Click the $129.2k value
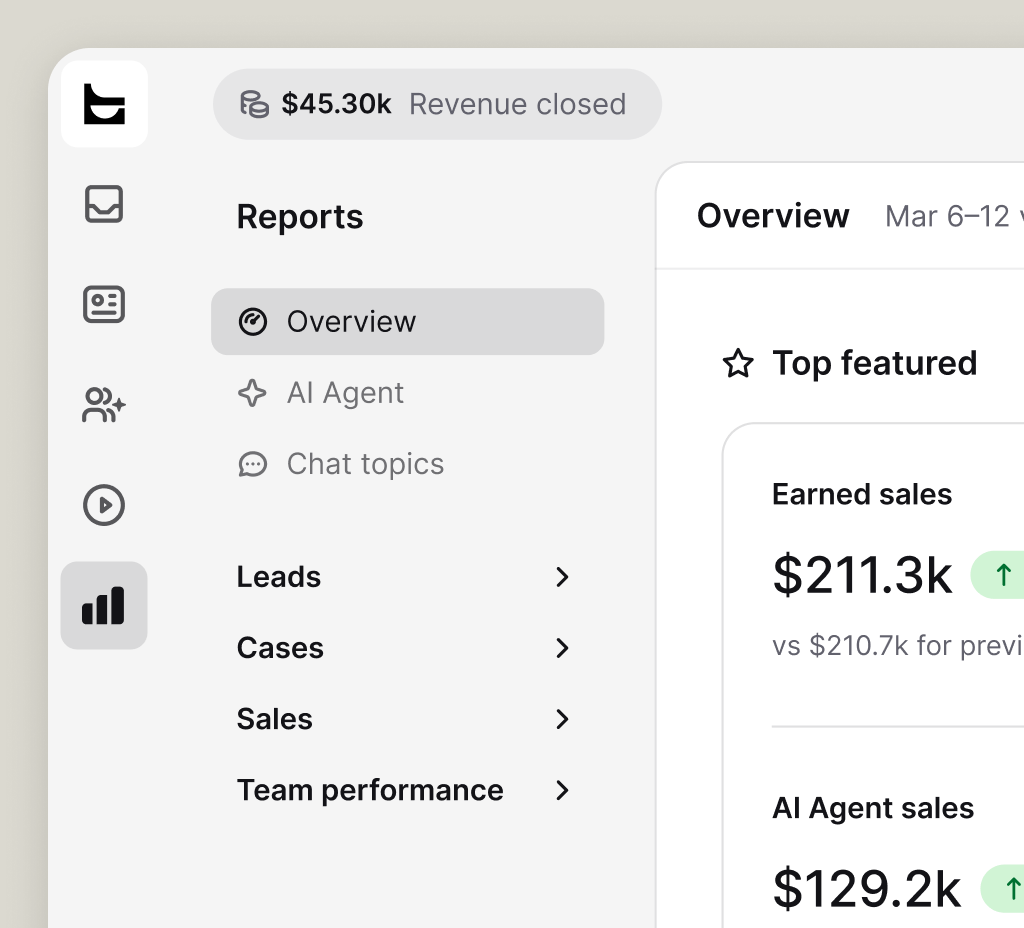The height and width of the screenshot is (928, 1024). (x=867, y=889)
